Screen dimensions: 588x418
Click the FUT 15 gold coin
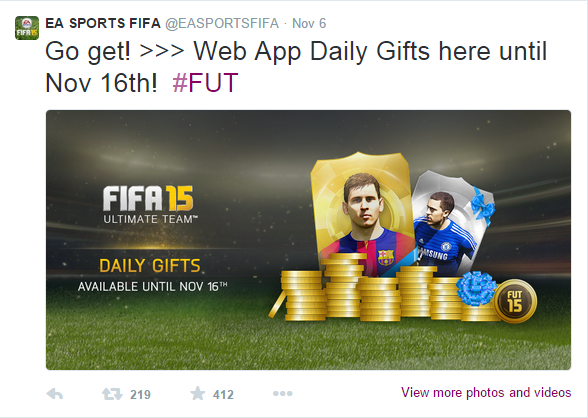(x=515, y=301)
